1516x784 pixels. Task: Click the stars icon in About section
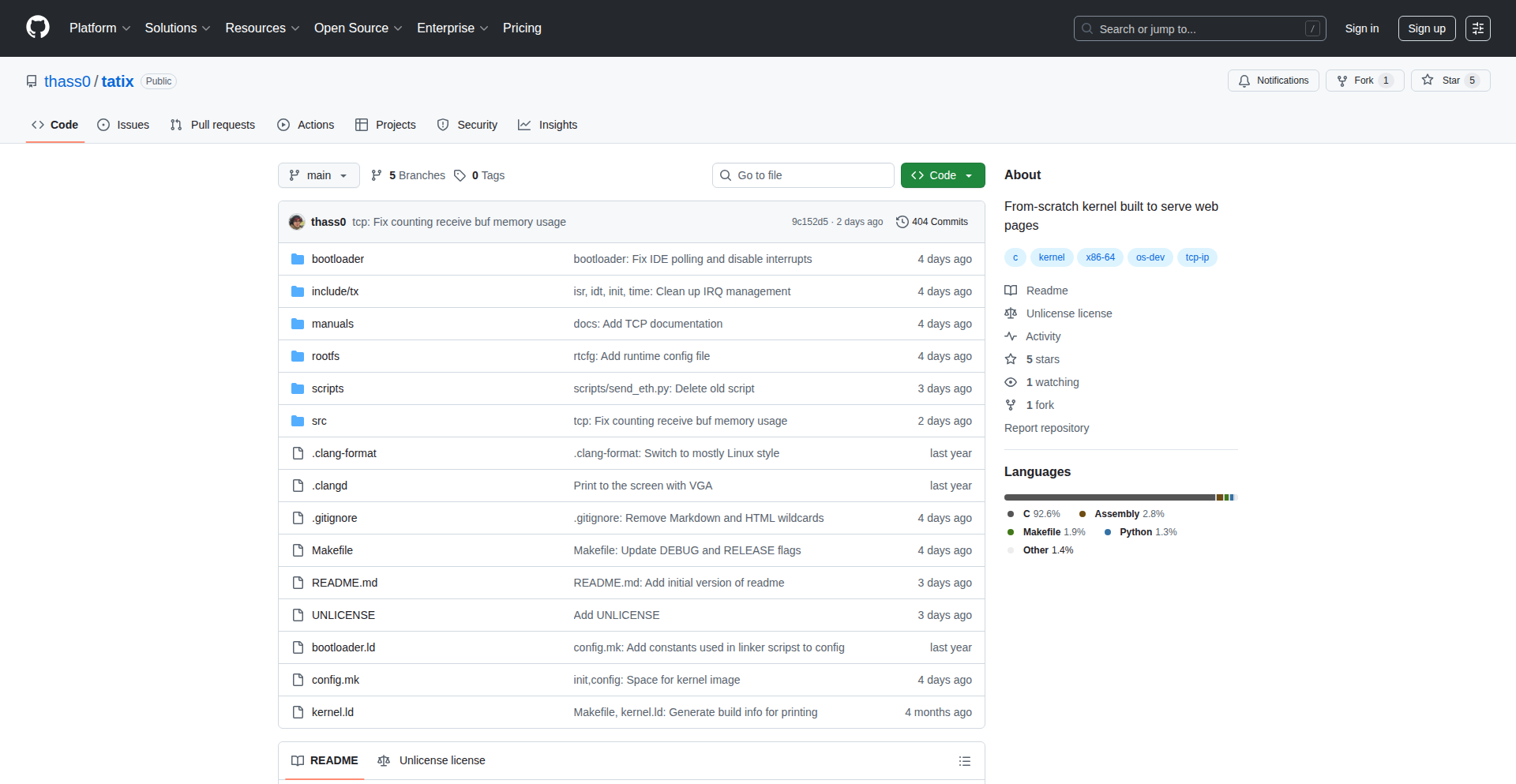point(1011,359)
